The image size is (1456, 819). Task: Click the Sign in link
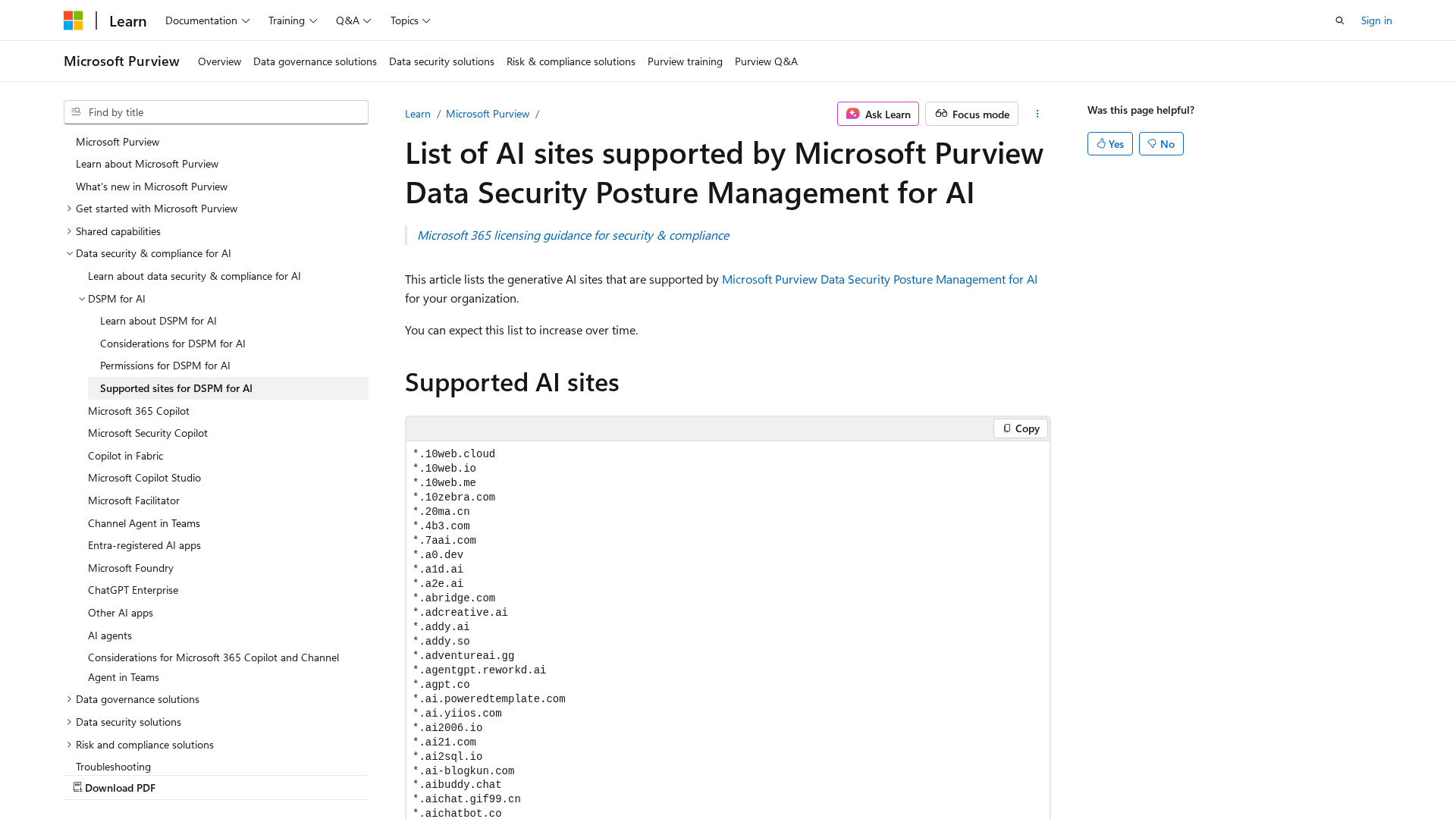(x=1376, y=20)
